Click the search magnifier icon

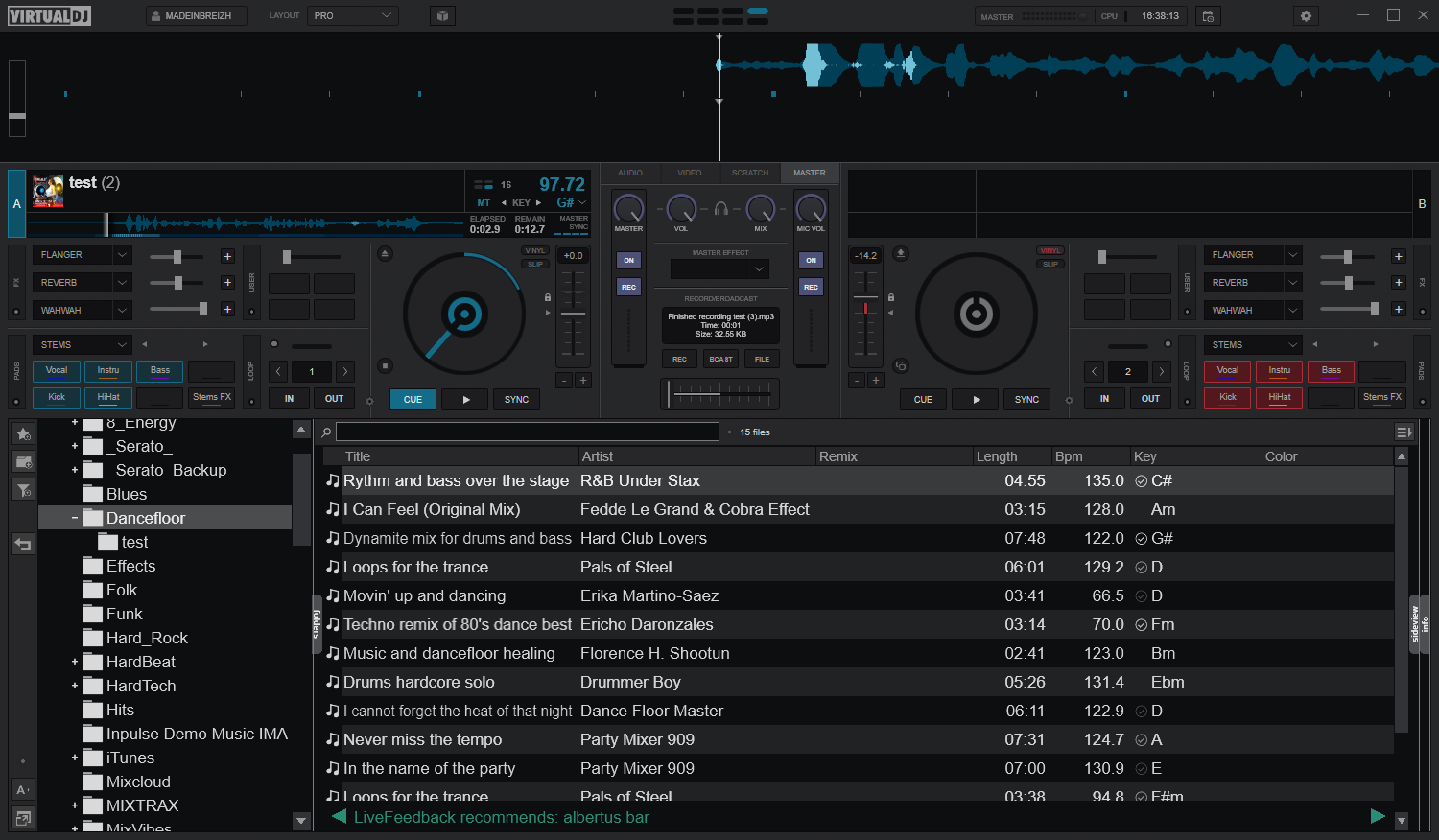tap(326, 432)
